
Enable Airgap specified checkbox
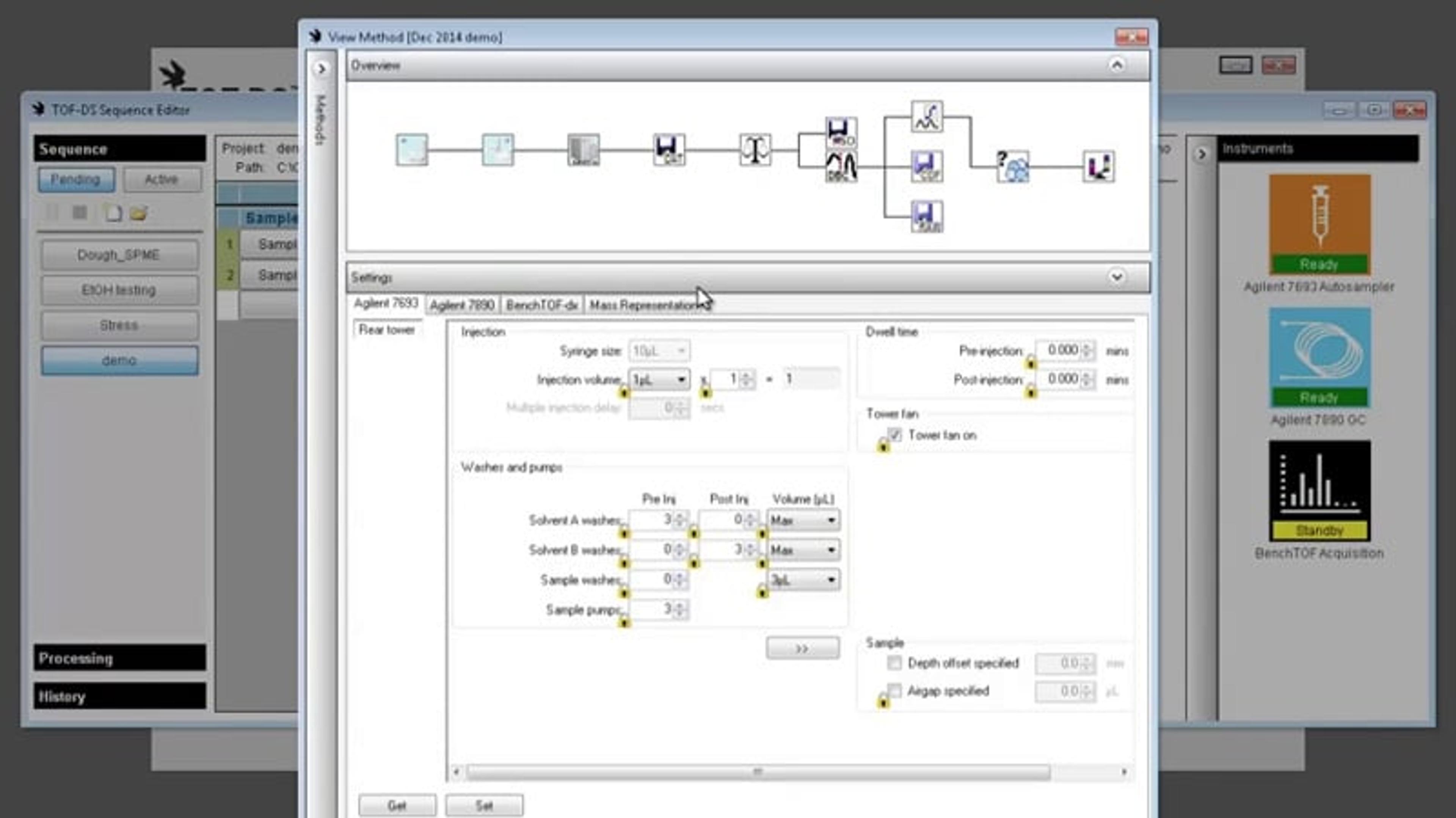[894, 690]
